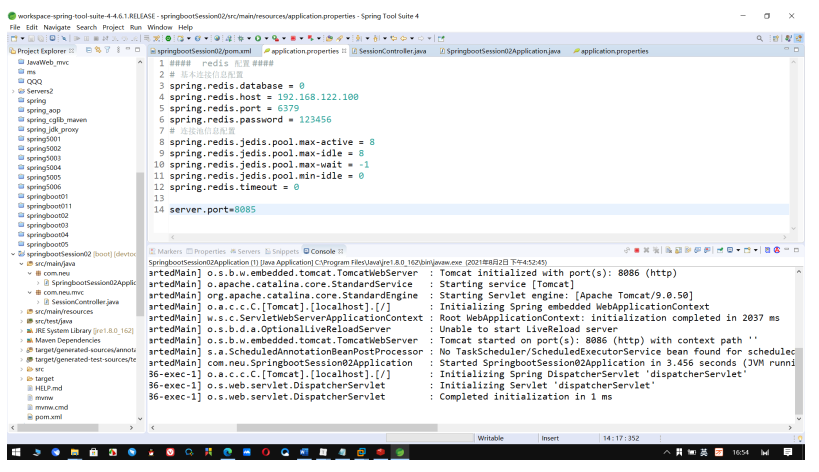Toggle Show Console When Standard Out Changes
The width and height of the screenshot is (819, 472).
pyautogui.click(x=698, y=251)
